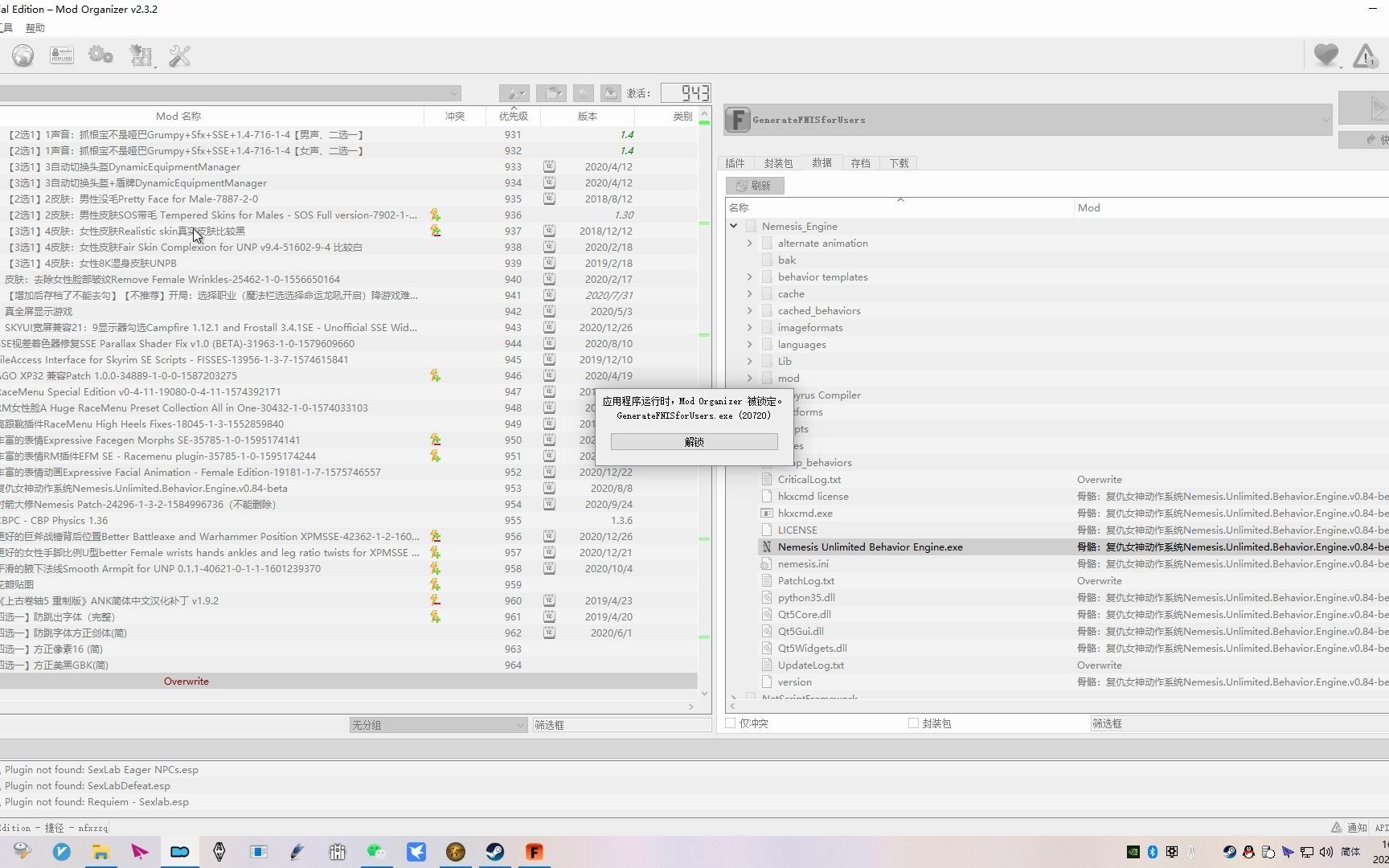Click the NVIDIA tray icon
Image resolution: width=1389 pixels, height=868 pixels.
1133,852
